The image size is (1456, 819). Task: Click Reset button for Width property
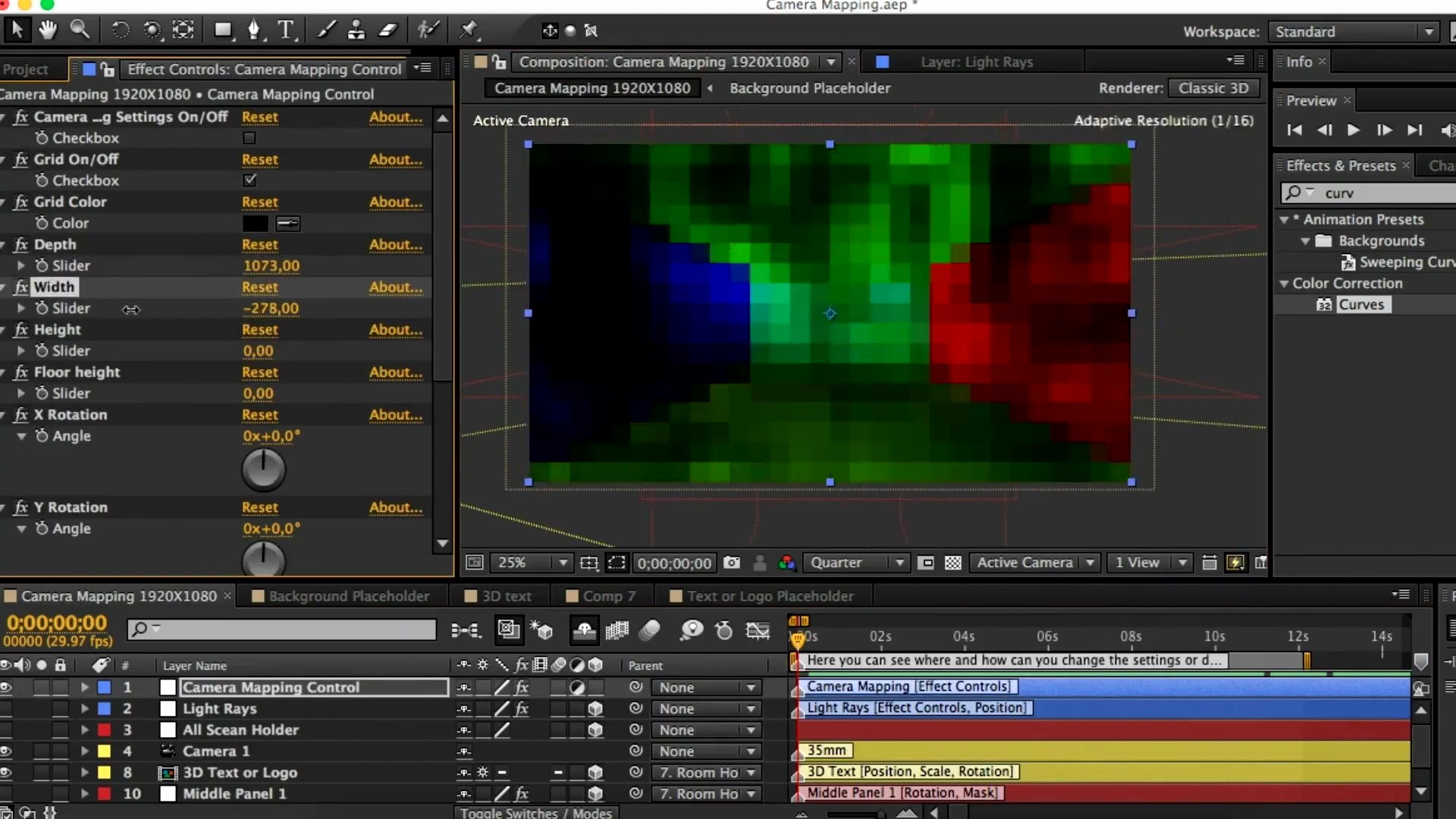[x=259, y=287]
